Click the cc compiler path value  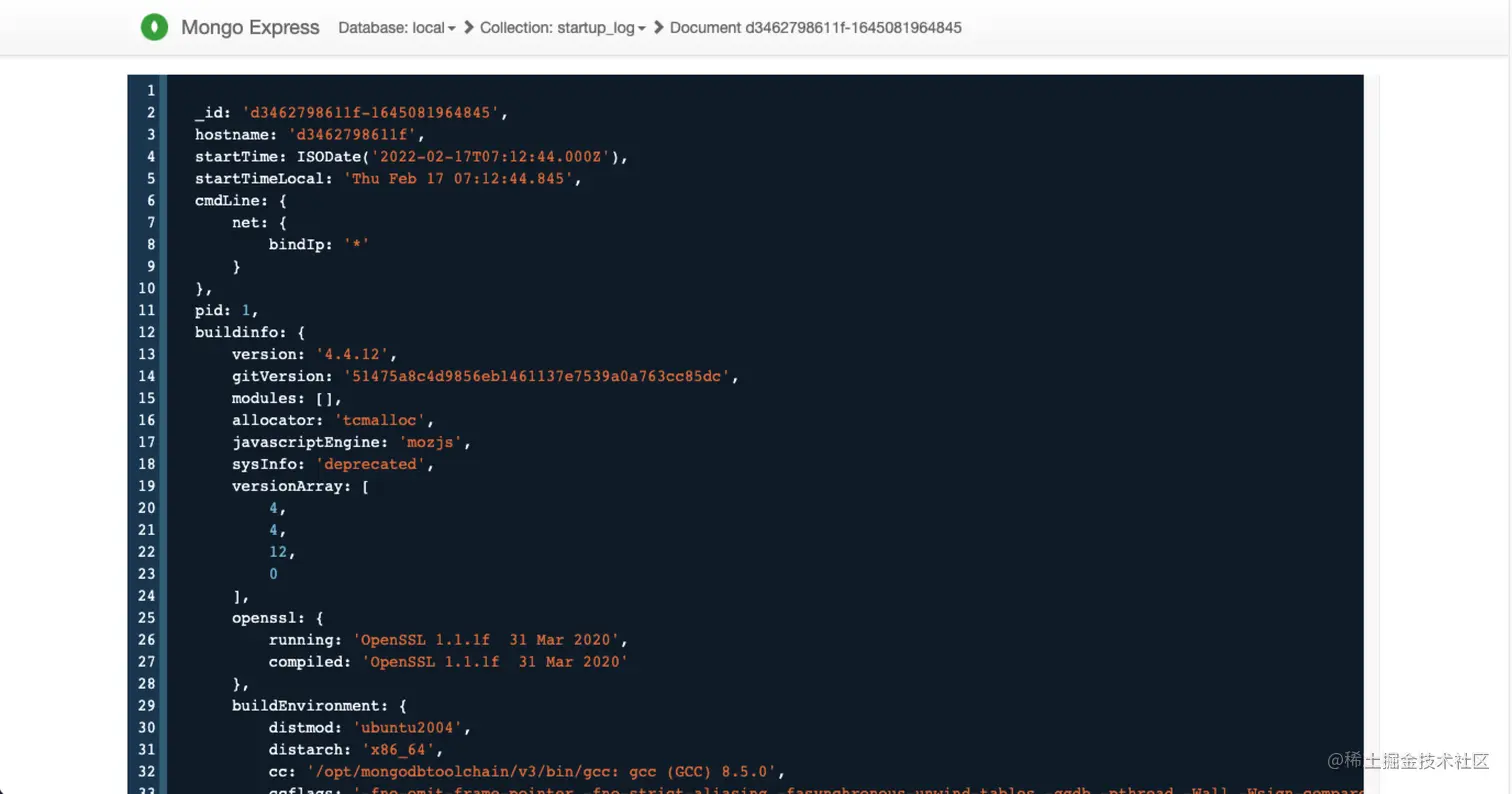[x=541, y=772]
